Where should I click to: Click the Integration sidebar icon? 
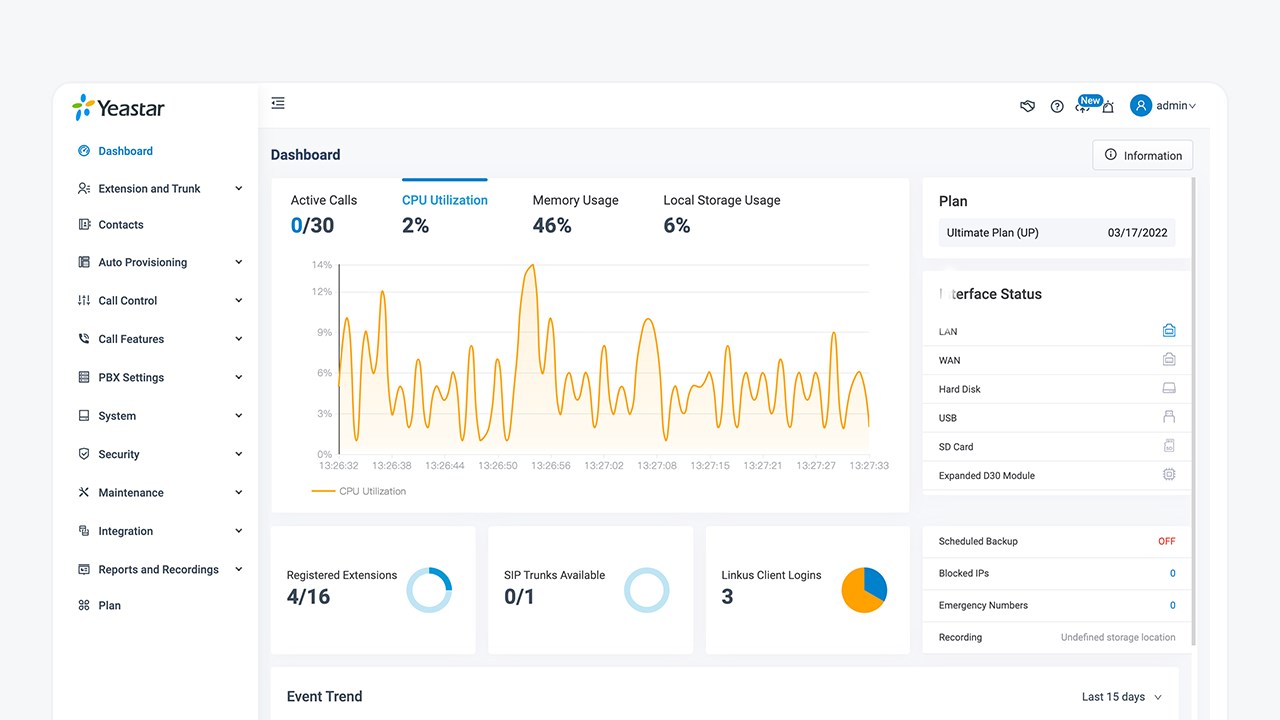tap(84, 531)
